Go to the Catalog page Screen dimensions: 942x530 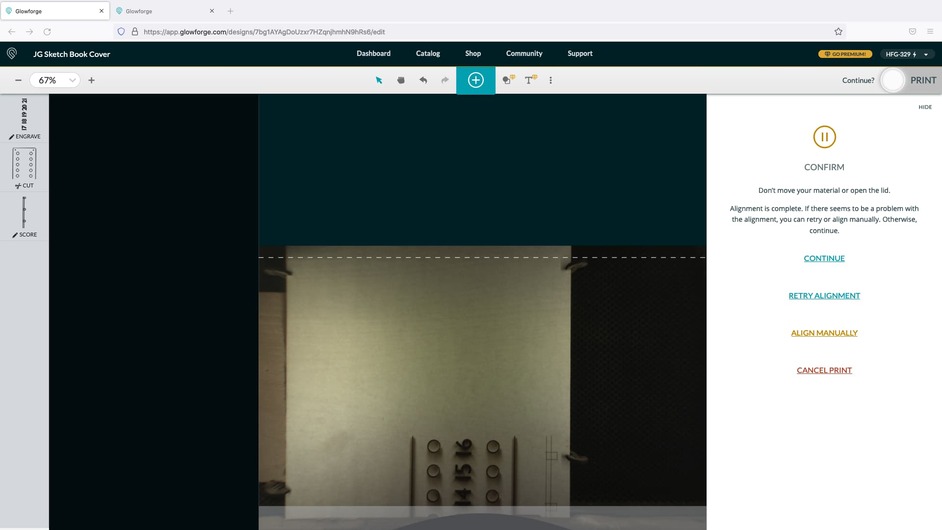[428, 54]
